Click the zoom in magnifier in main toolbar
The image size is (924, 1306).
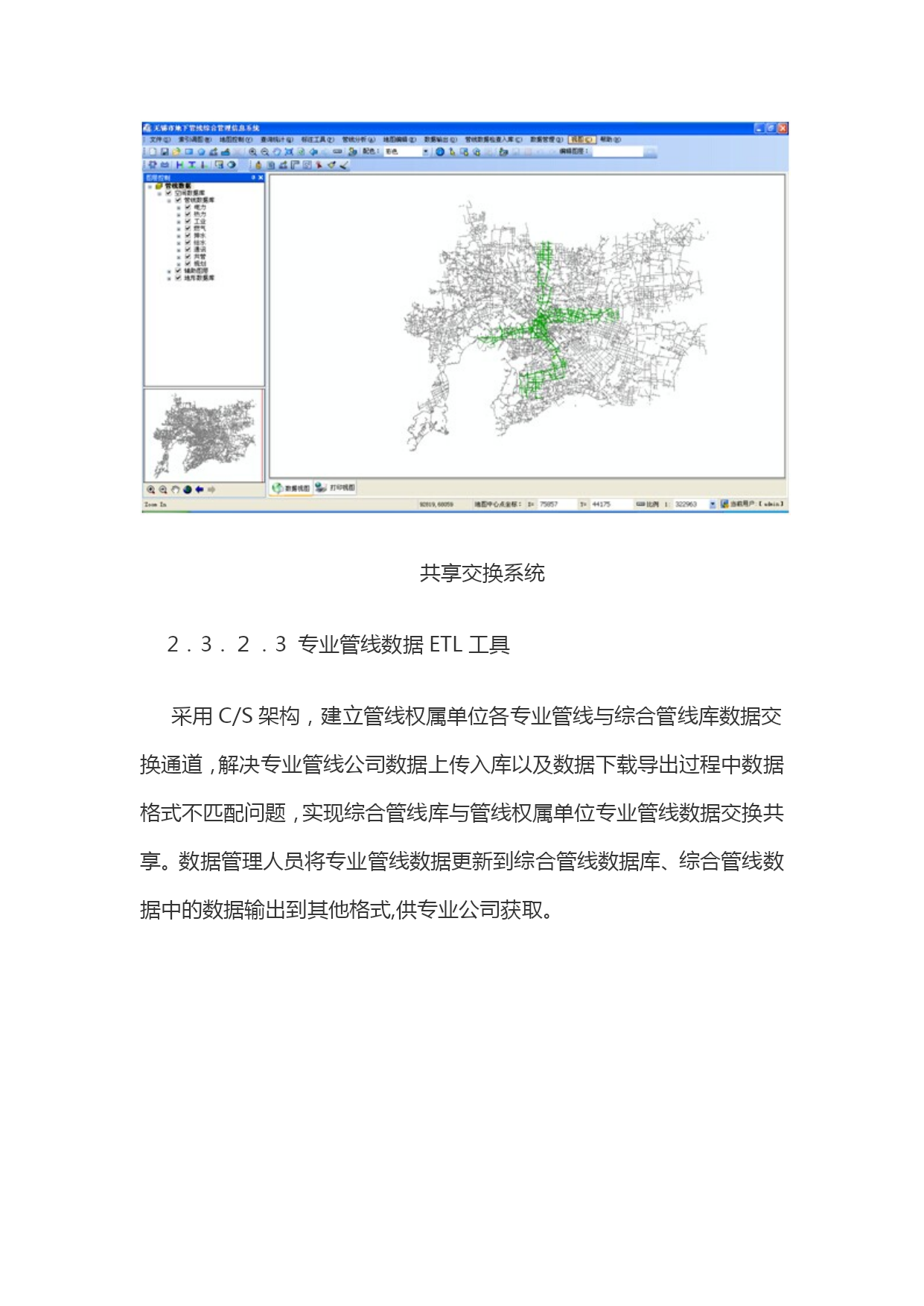click(252, 152)
